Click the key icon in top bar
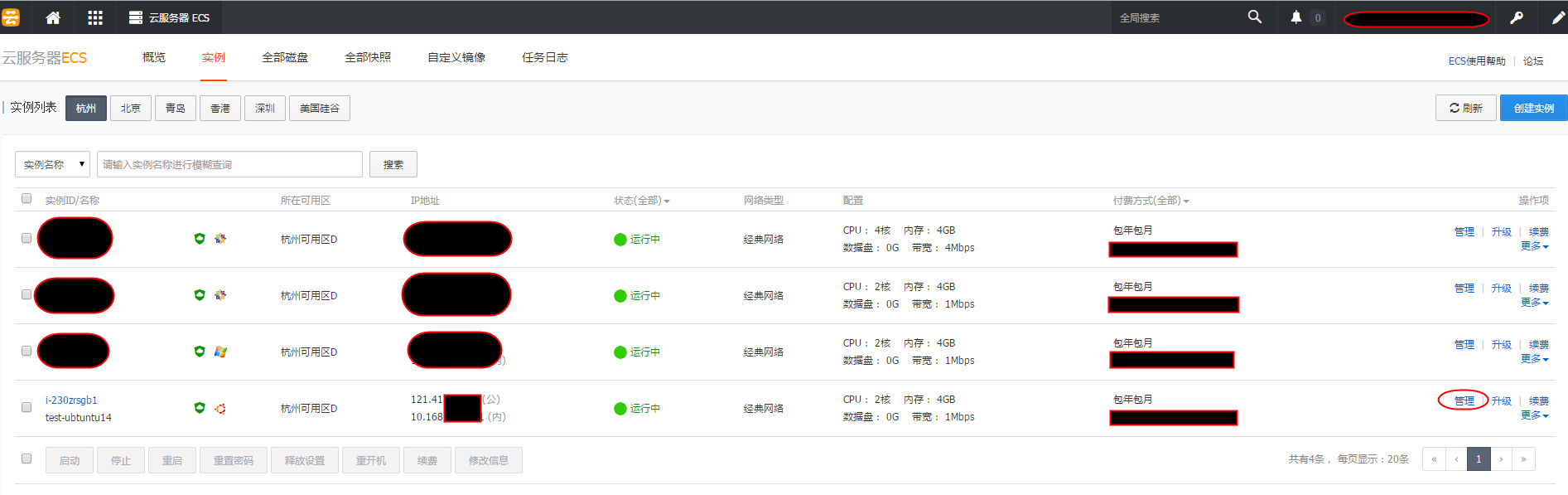The image size is (1568, 495). [1516, 17]
